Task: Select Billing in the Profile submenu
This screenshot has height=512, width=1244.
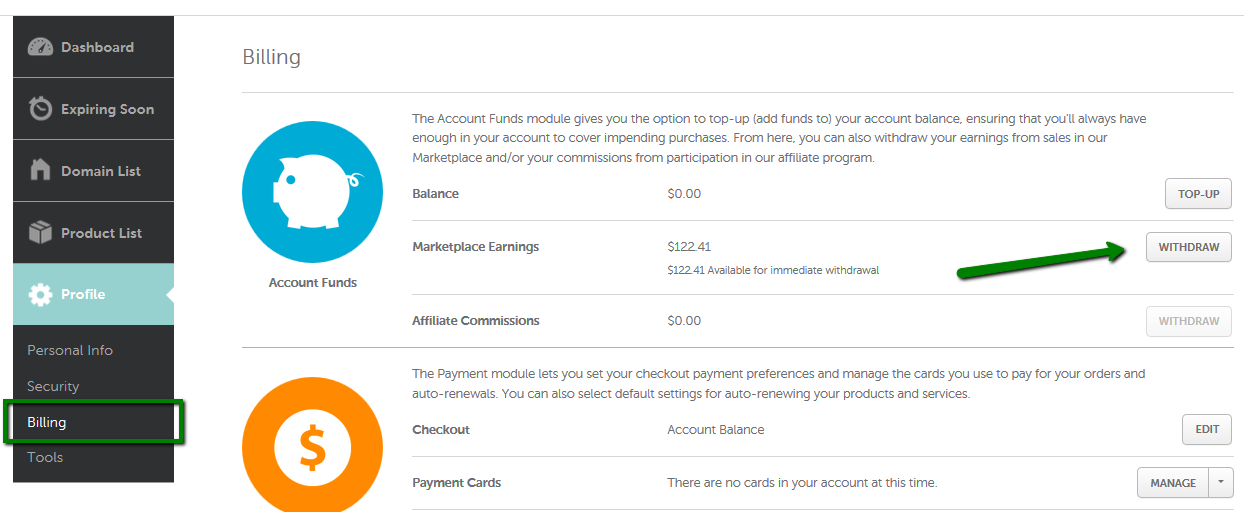Action: [47, 422]
